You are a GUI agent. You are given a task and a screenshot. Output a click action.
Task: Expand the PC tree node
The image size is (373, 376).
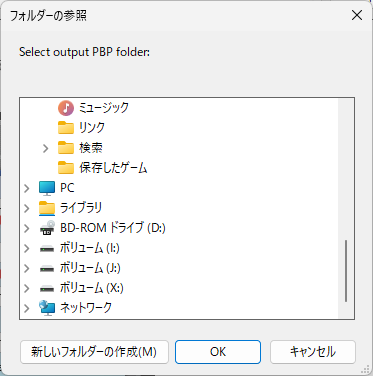27,188
